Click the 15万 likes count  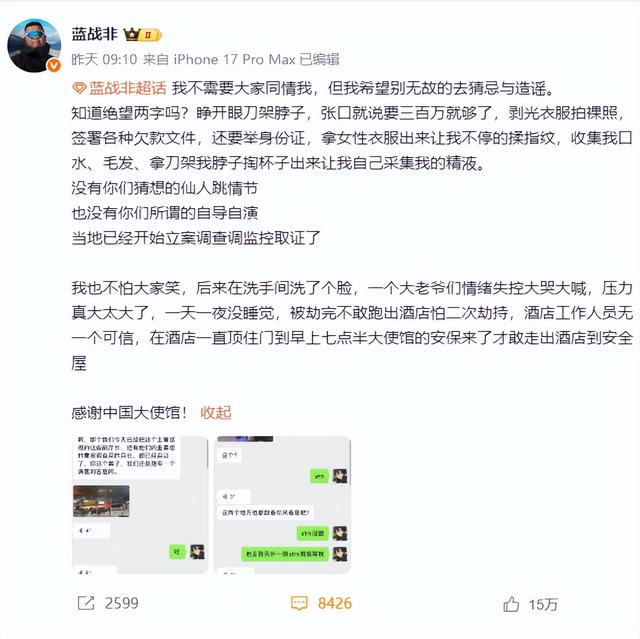(x=543, y=604)
